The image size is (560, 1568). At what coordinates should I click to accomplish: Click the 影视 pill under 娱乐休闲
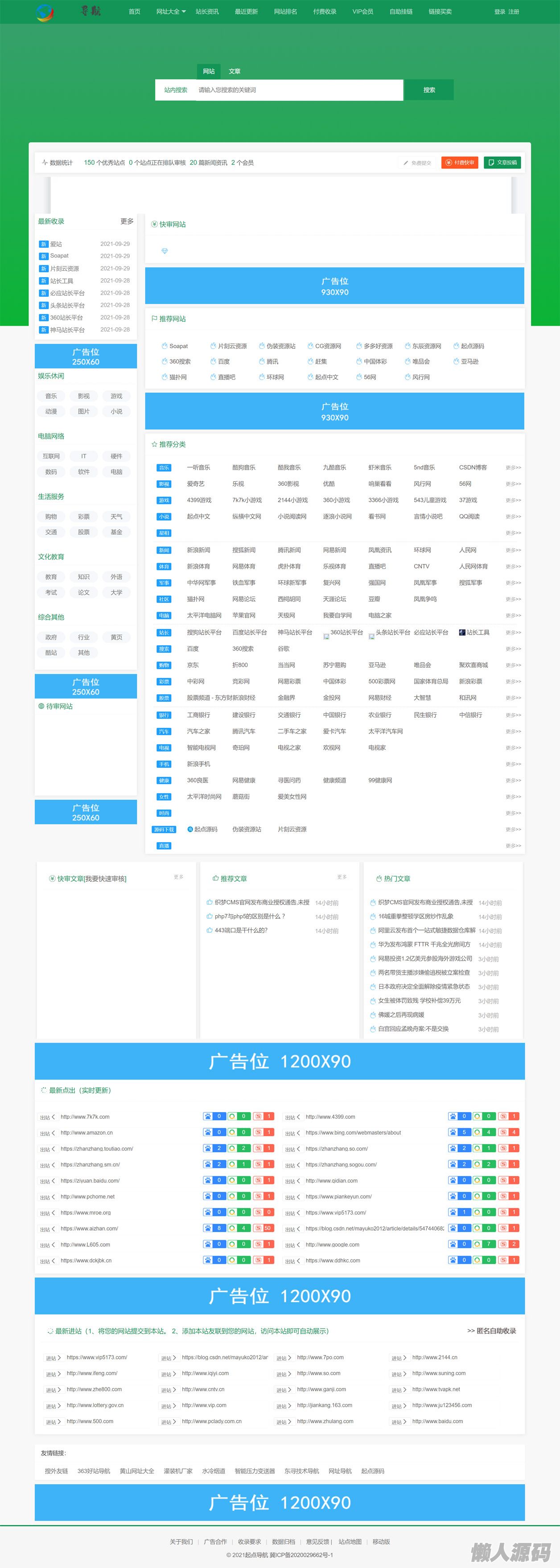(84, 396)
